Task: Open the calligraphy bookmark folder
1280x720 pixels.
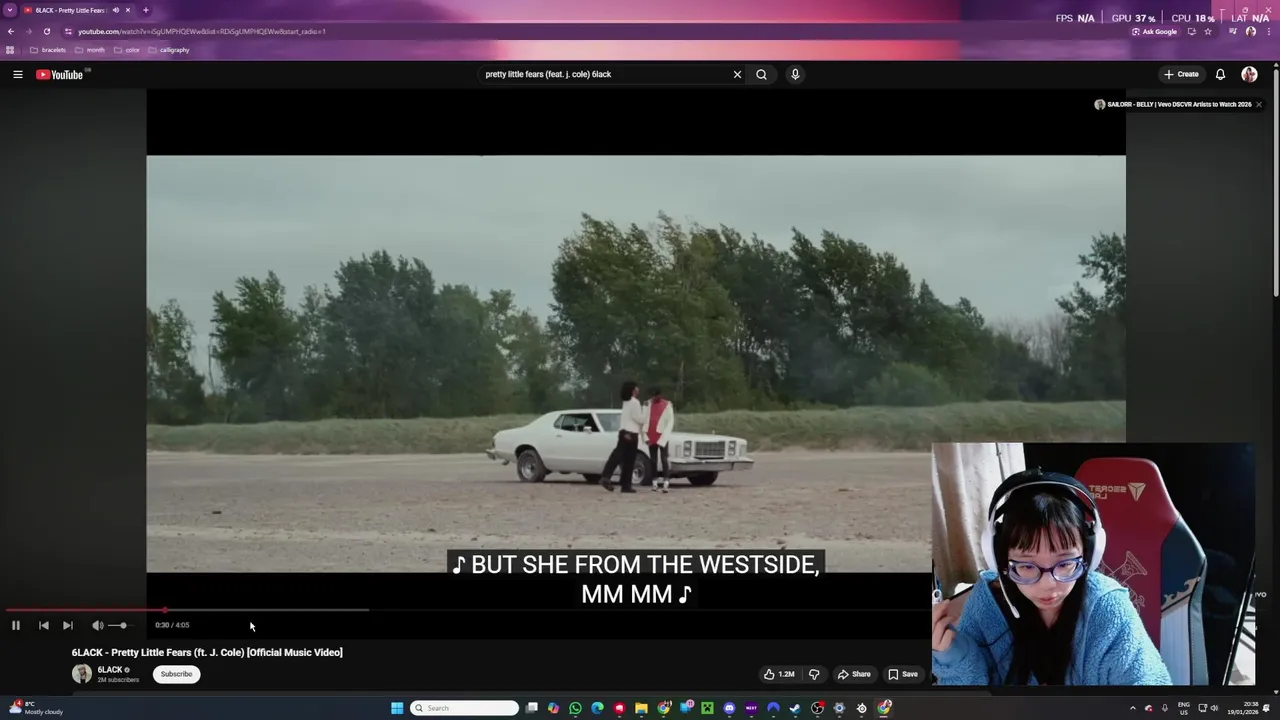Action: tap(168, 50)
